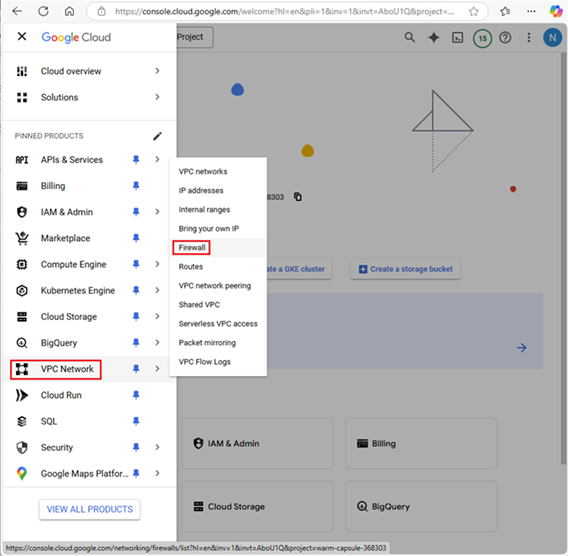568x556 pixels.
Task: Expand Cloud overview submenu chevron
Action: tap(157, 71)
